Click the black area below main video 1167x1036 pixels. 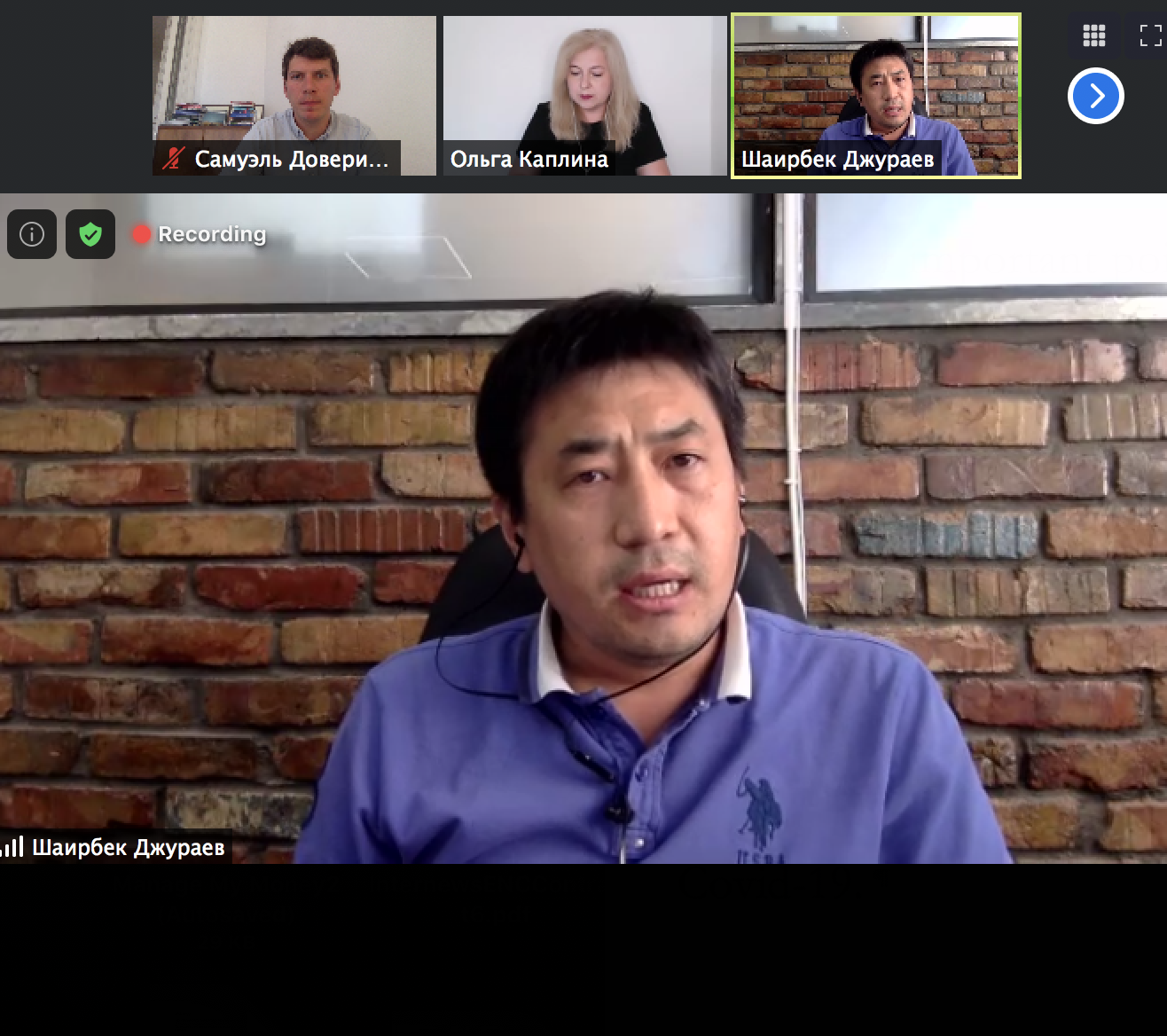(583, 949)
